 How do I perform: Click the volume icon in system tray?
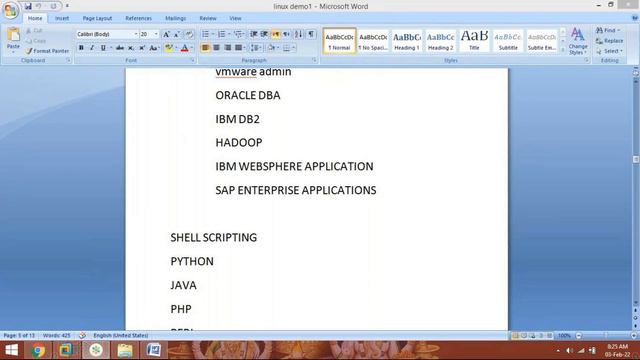point(569,350)
